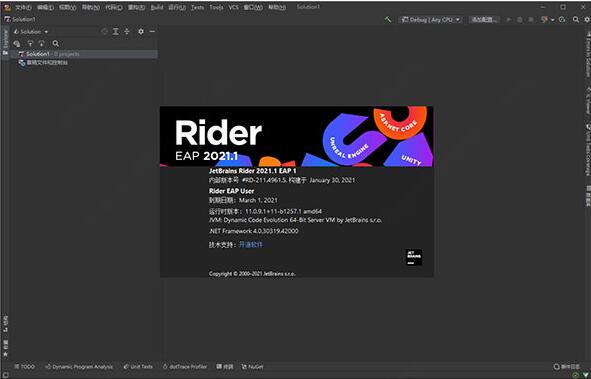Open the Tests menu
This screenshot has width=591, height=379.
(x=197, y=7)
